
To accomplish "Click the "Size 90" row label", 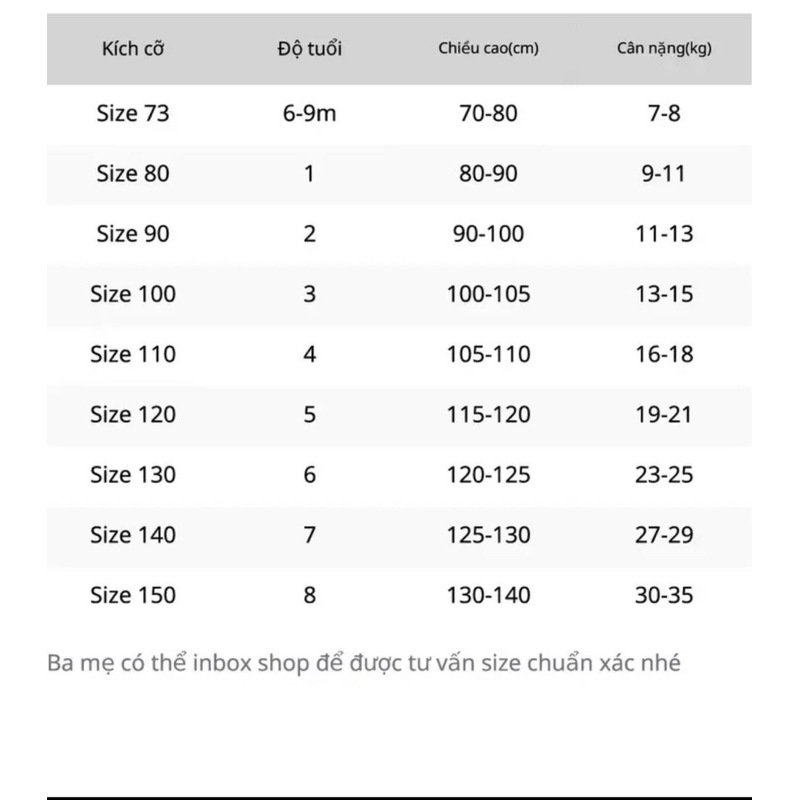I will [133, 234].
